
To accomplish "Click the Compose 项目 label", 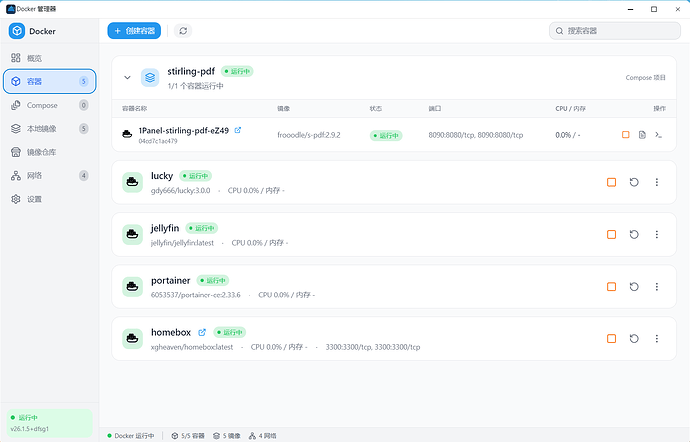I will coord(646,77).
